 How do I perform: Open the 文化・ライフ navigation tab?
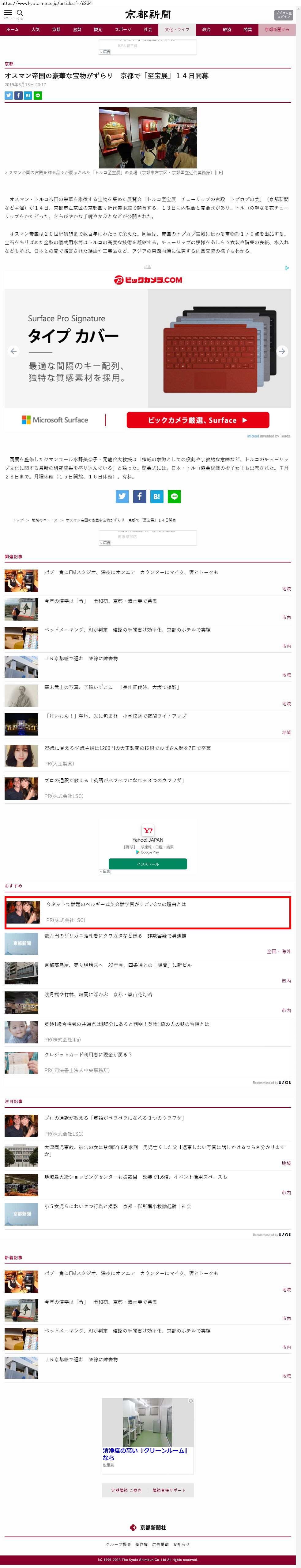177,29
